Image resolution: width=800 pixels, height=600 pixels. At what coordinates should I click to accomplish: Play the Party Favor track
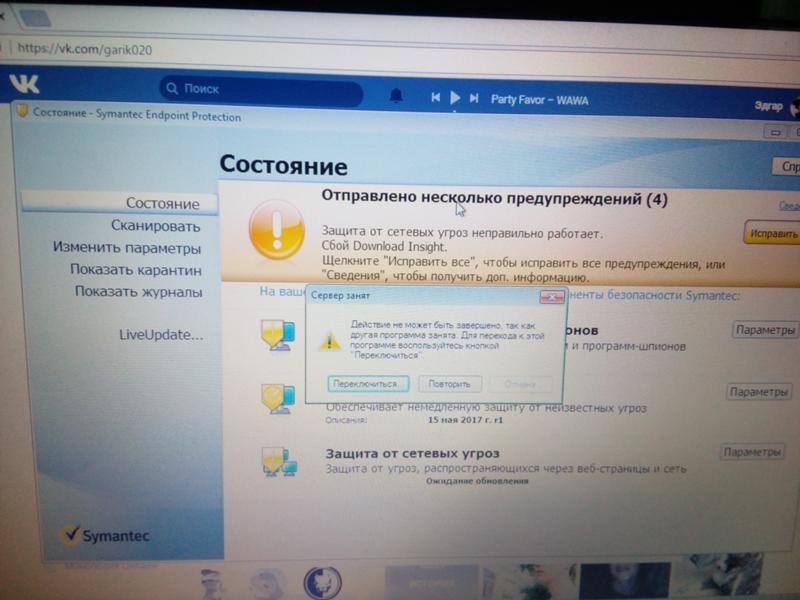click(x=455, y=97)
